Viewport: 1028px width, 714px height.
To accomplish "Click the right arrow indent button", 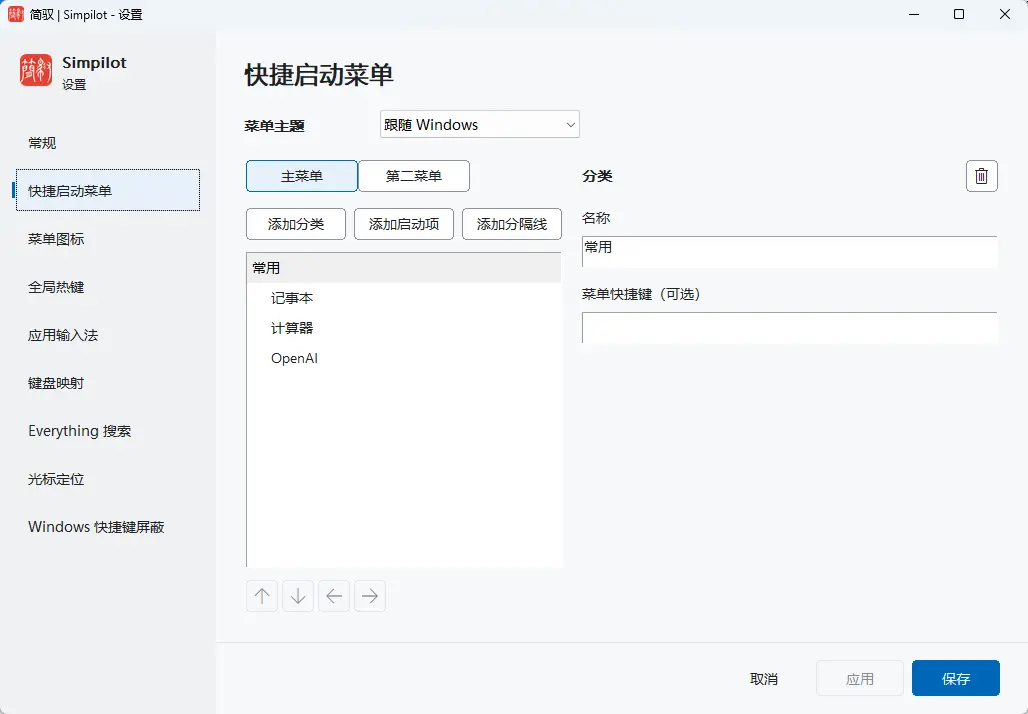I will [370, 596].
